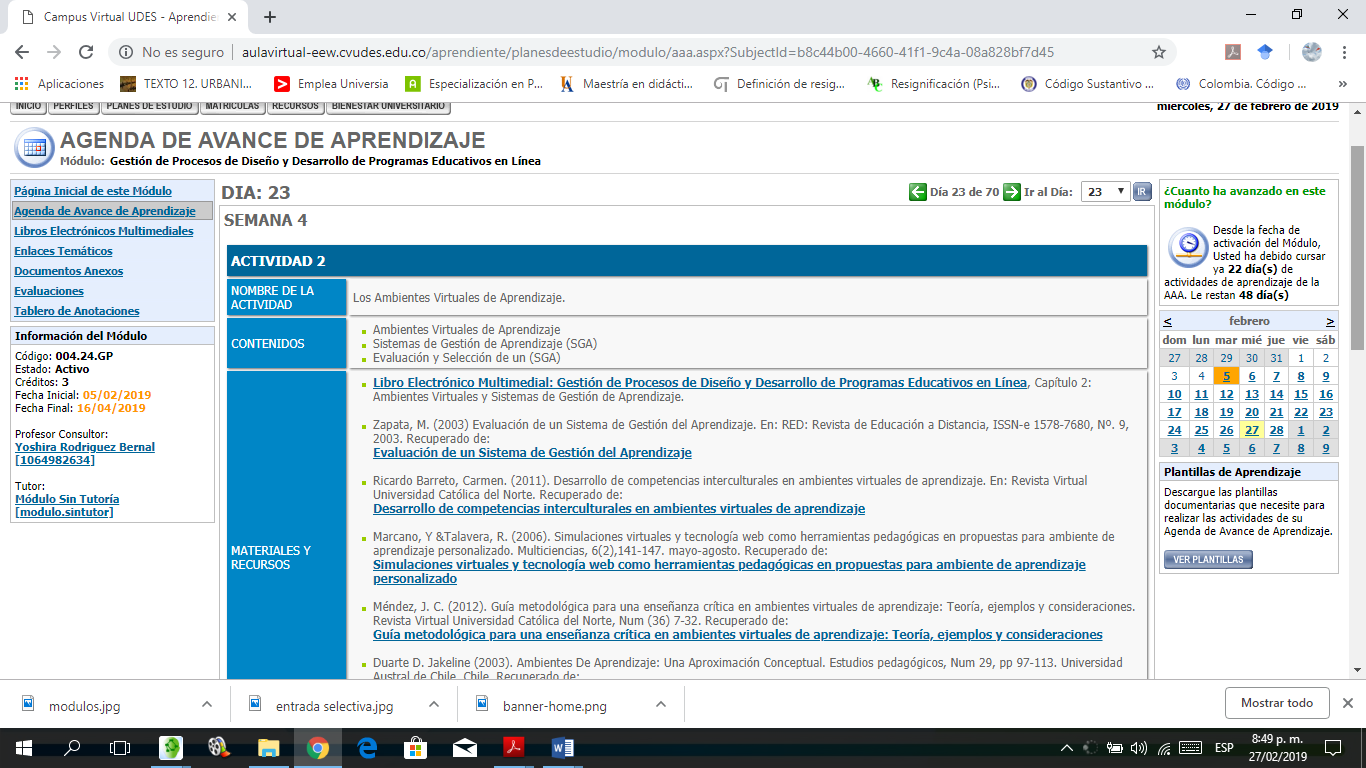Click the green next day arrow
The height and width of the screenshot is (768, 1366).
1012,192
